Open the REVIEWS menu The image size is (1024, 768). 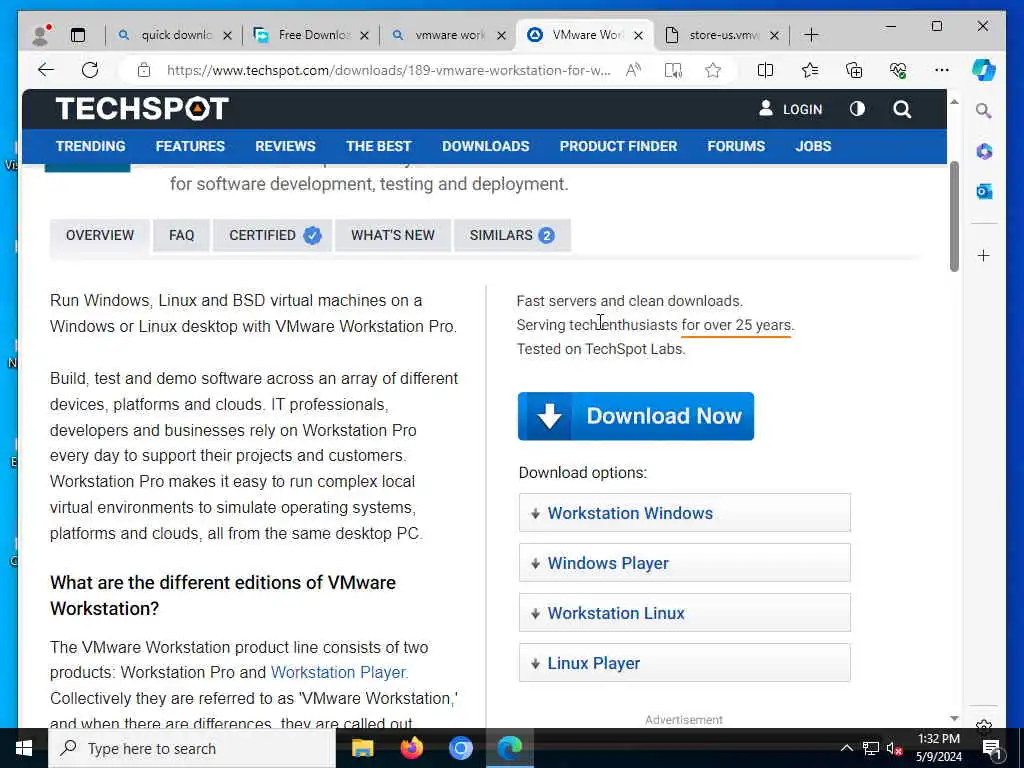[x=285, y=146]
